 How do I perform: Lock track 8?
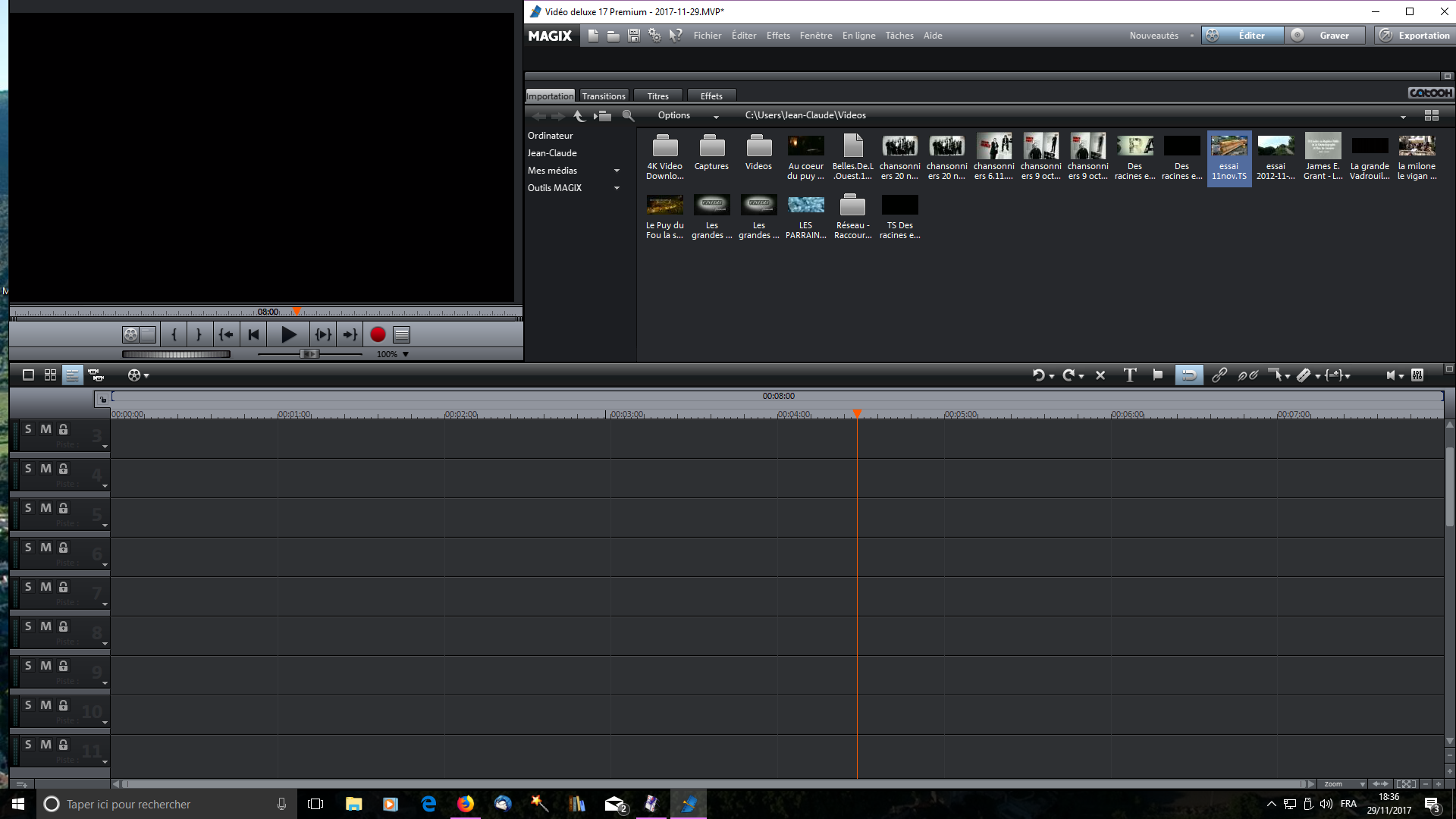tap(64, 626)
